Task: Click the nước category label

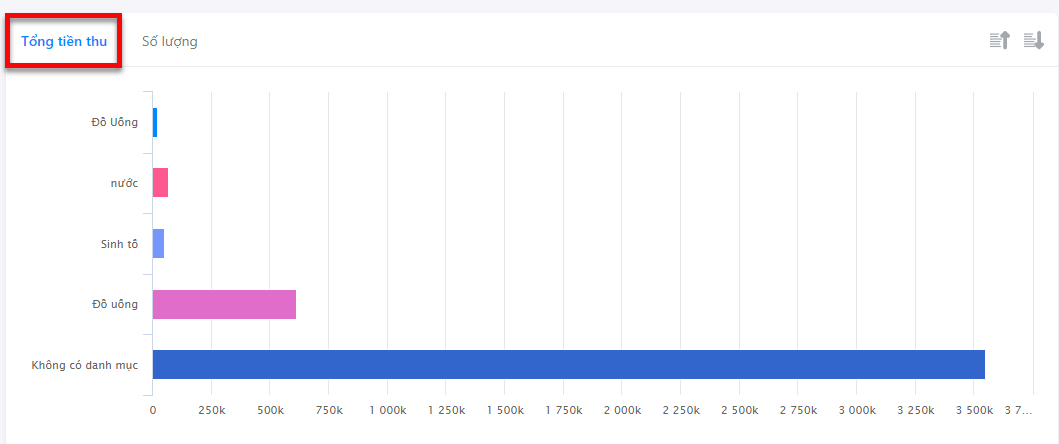Action: pos(124,183)
